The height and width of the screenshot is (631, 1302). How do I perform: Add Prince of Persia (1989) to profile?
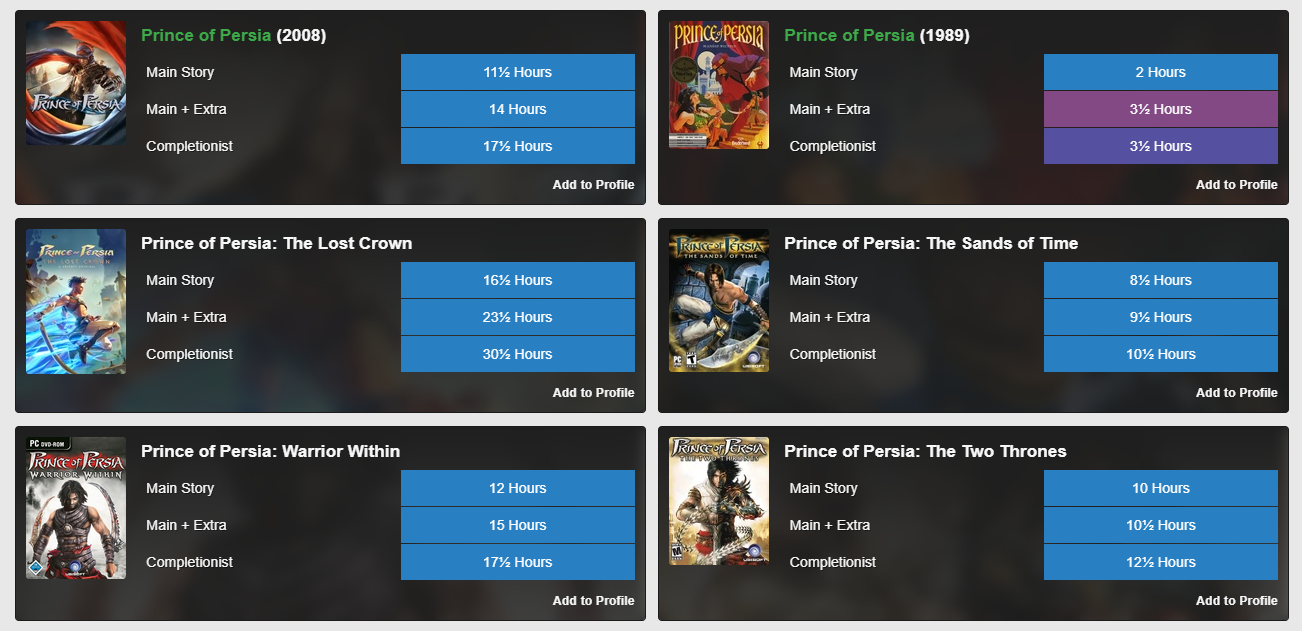pyautogui.click(x=1236, y=185)
